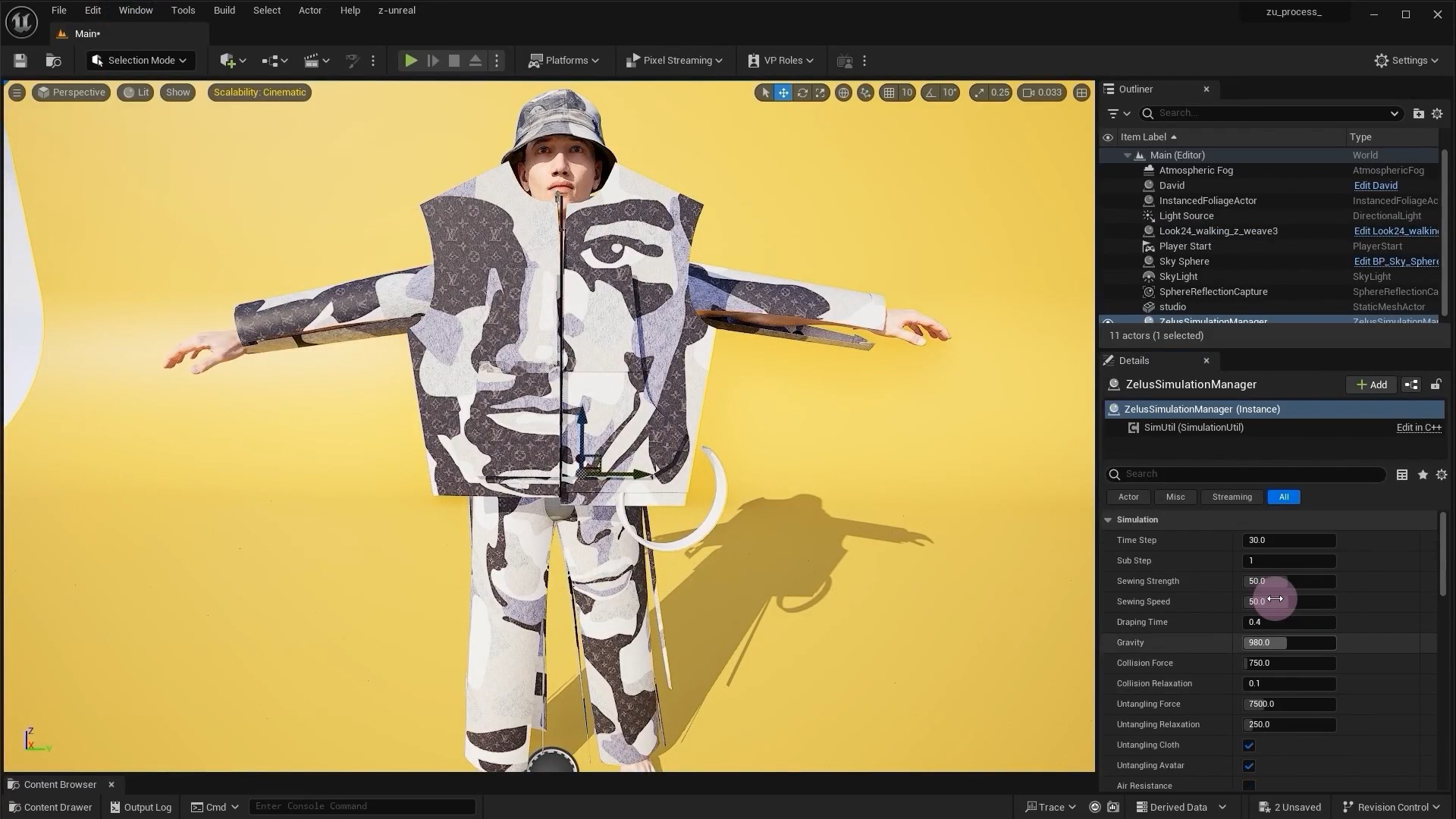Enable the Untangling Cloth checkbox
Screen dimensions: 1456x819
[1249, 745]
